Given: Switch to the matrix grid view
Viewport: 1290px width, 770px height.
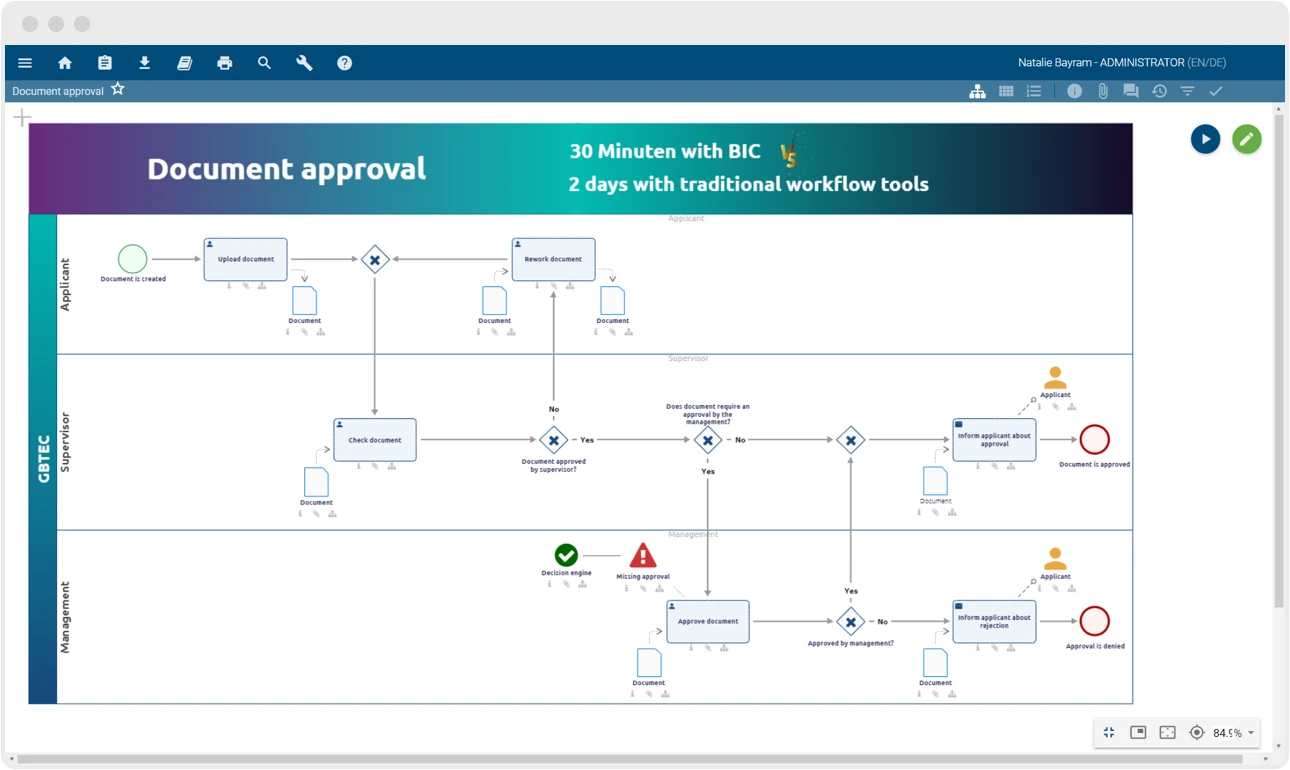Looking at the screenshot, I should 1006,91.
